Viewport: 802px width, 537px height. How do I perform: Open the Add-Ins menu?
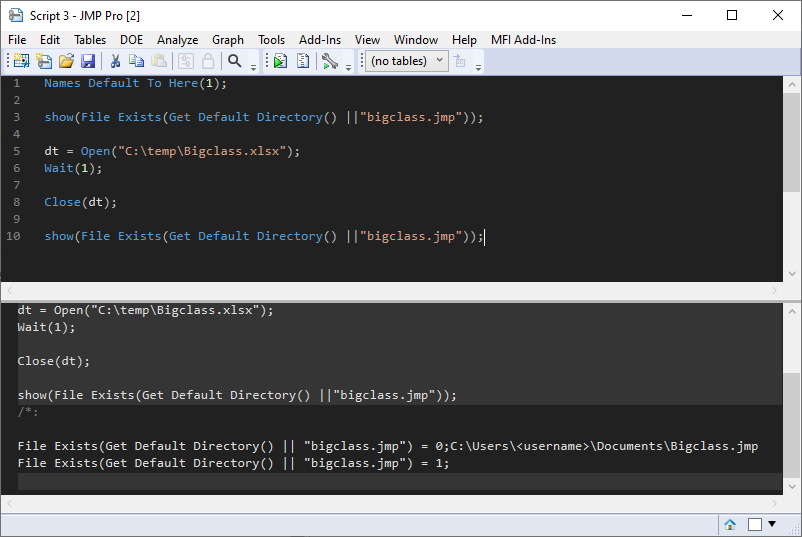pos(320,40)
